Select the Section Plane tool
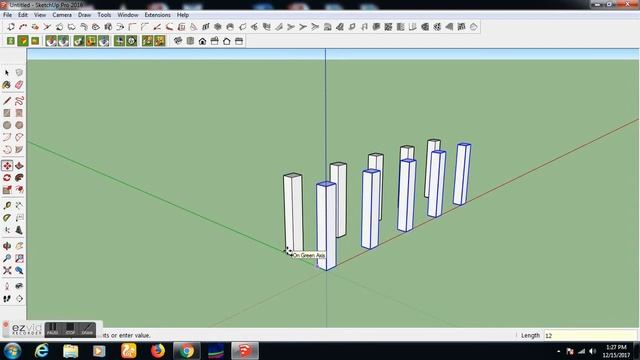 [x=19, y=299]
